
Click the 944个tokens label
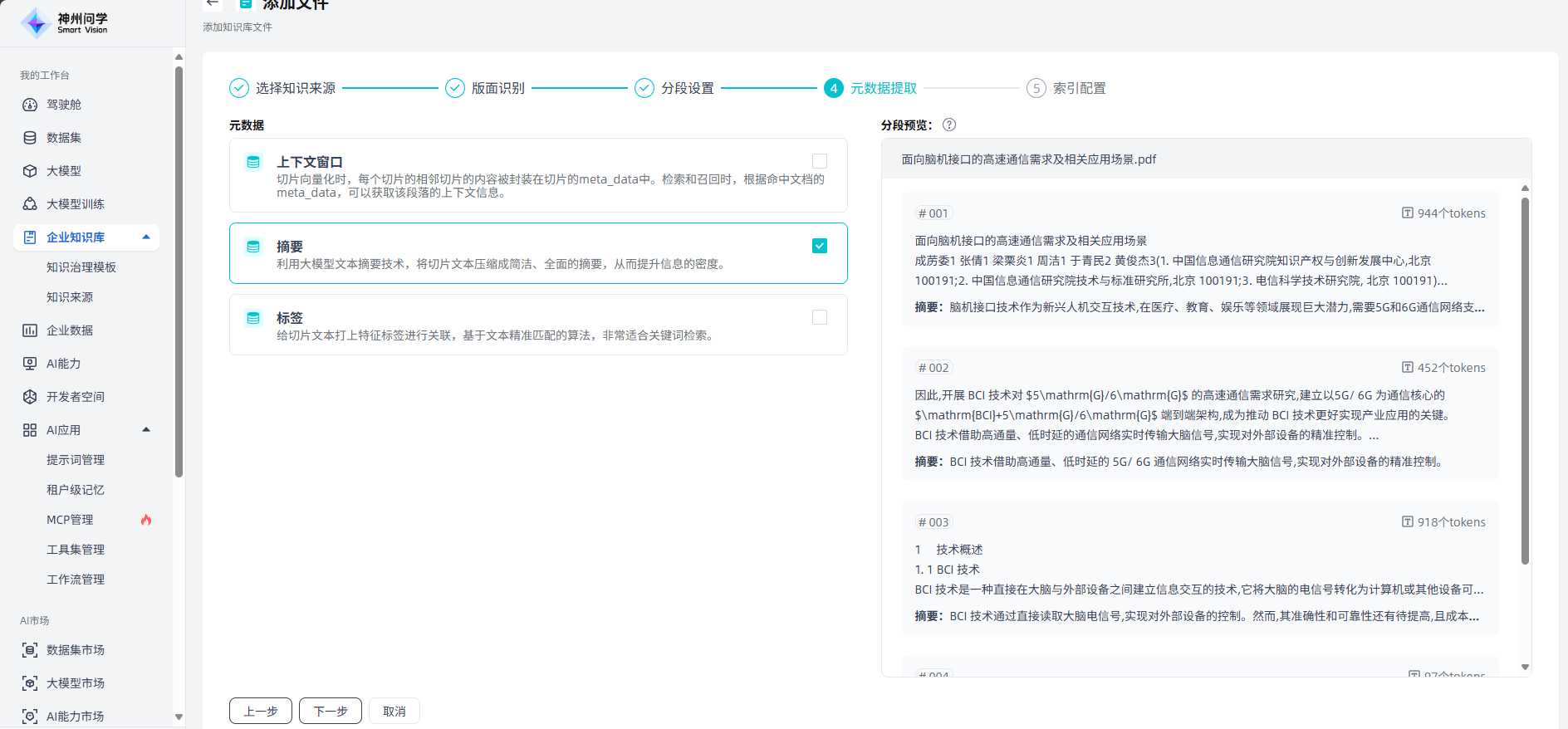click(x=1452, y=213)
